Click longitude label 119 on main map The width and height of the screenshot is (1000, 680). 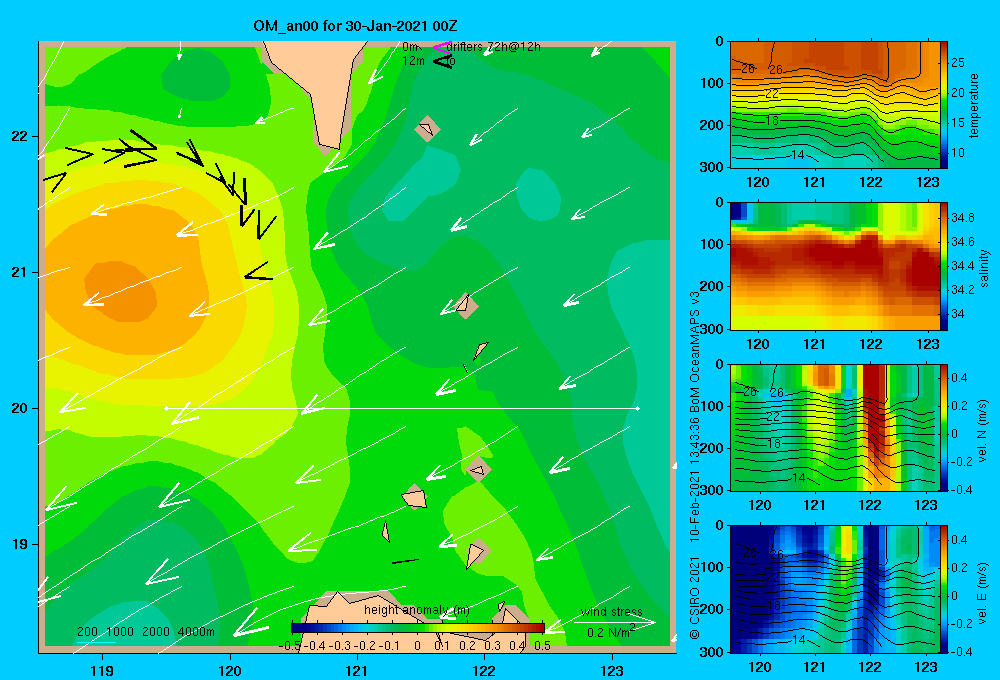103,671
